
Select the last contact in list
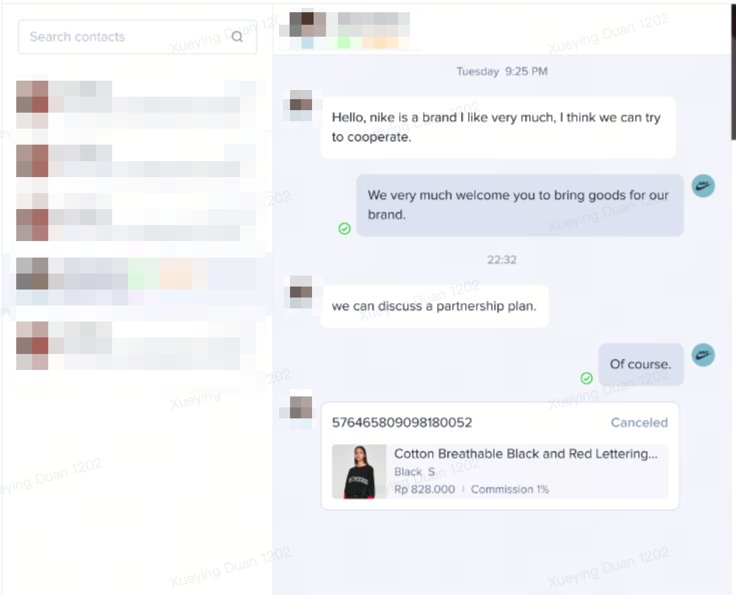click(x=136, y=346)
